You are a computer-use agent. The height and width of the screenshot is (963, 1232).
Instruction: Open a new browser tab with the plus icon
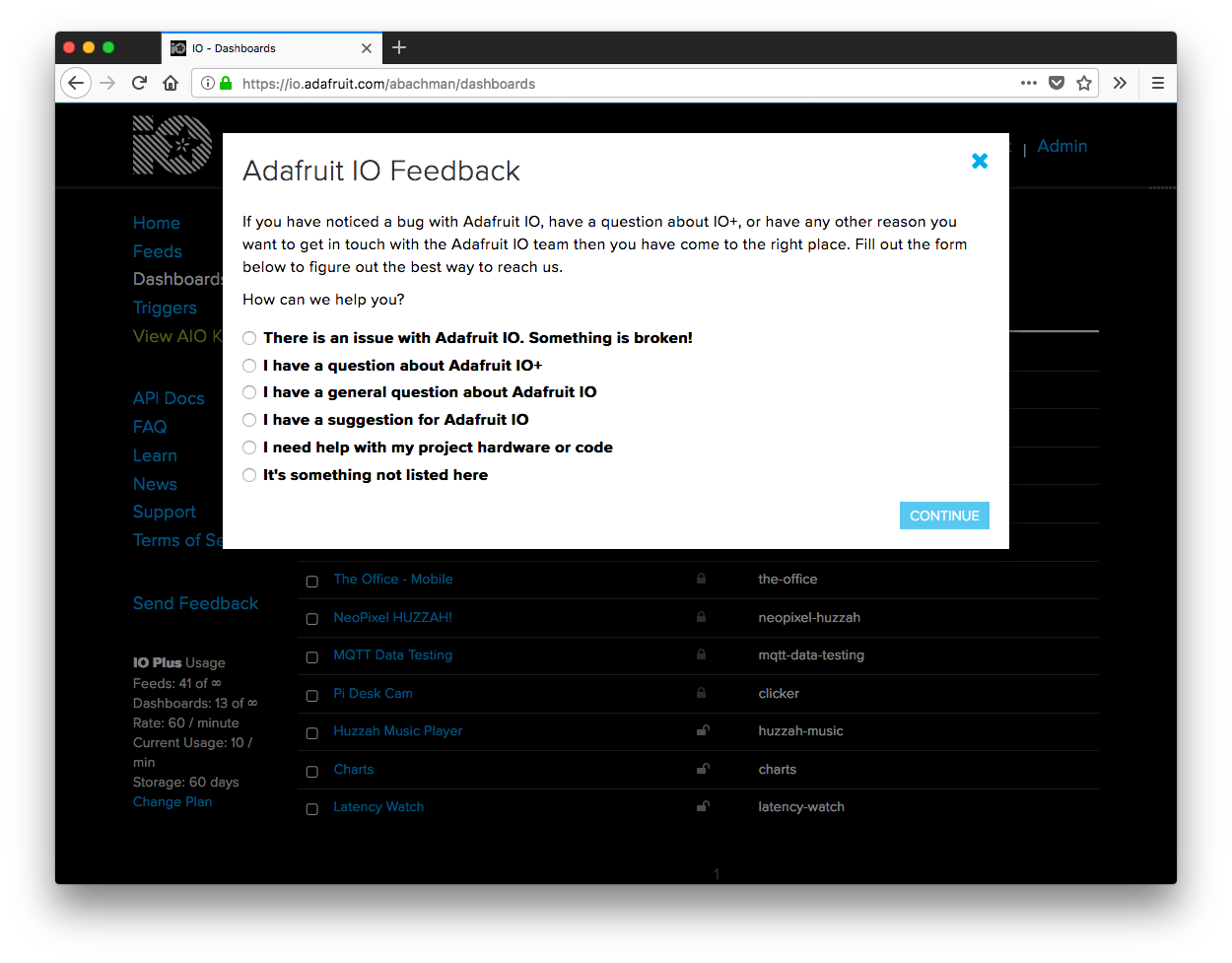pyautogui.click(x=398, y=46)
